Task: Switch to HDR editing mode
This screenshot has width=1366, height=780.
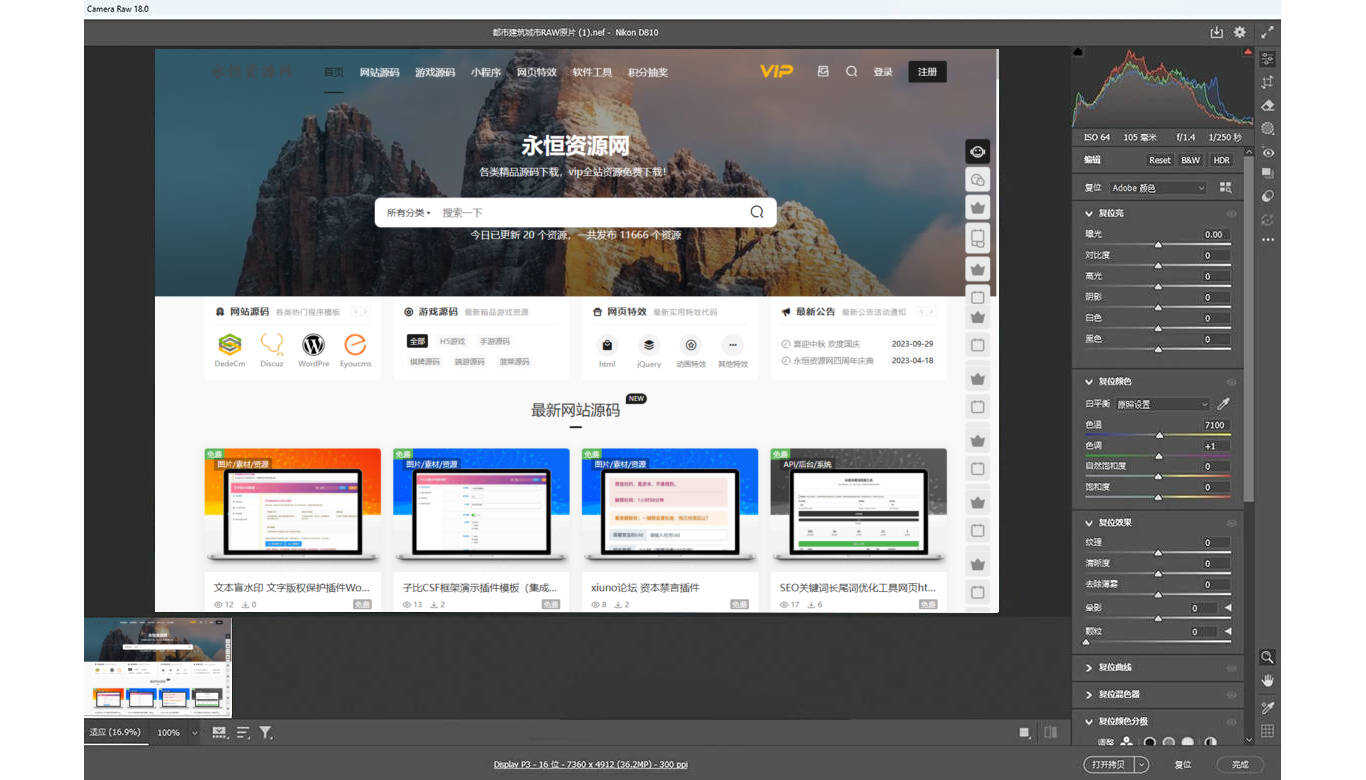Action: pos(1221,160)
